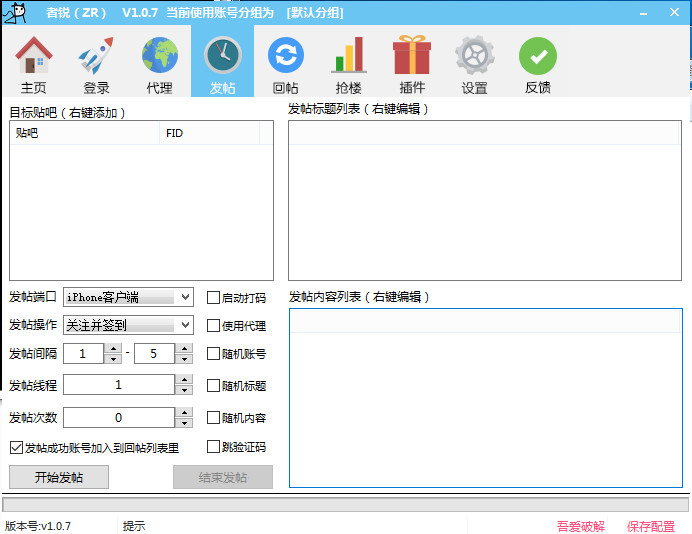Click the cat logo in title bar
Viewport: 692px width, 534px height.
15,13
